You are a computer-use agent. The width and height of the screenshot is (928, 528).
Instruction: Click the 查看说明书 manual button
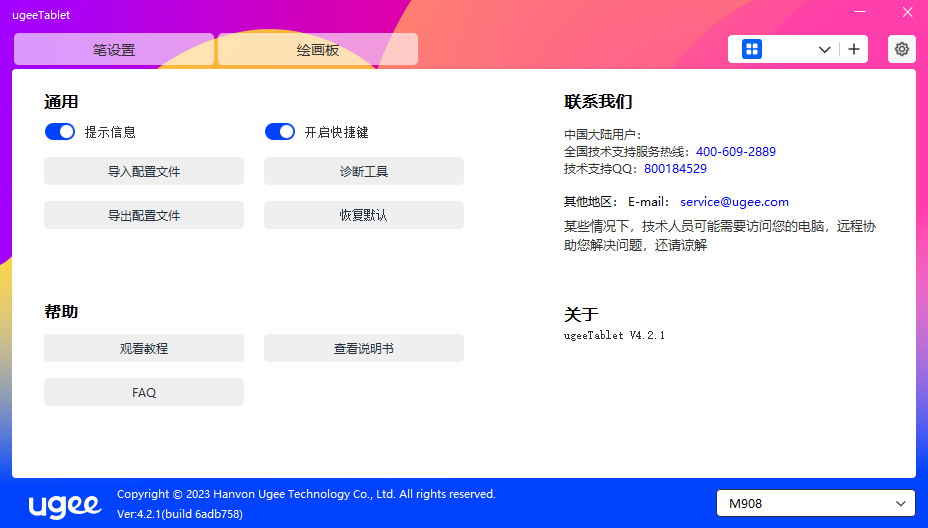pos(364,348)
